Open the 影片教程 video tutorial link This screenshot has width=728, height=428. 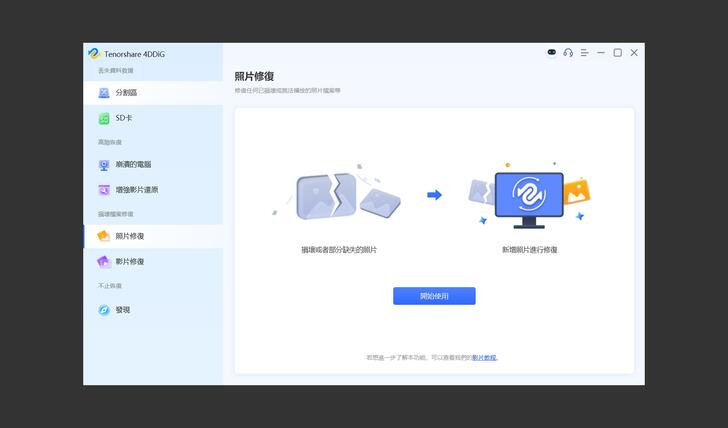484,357
